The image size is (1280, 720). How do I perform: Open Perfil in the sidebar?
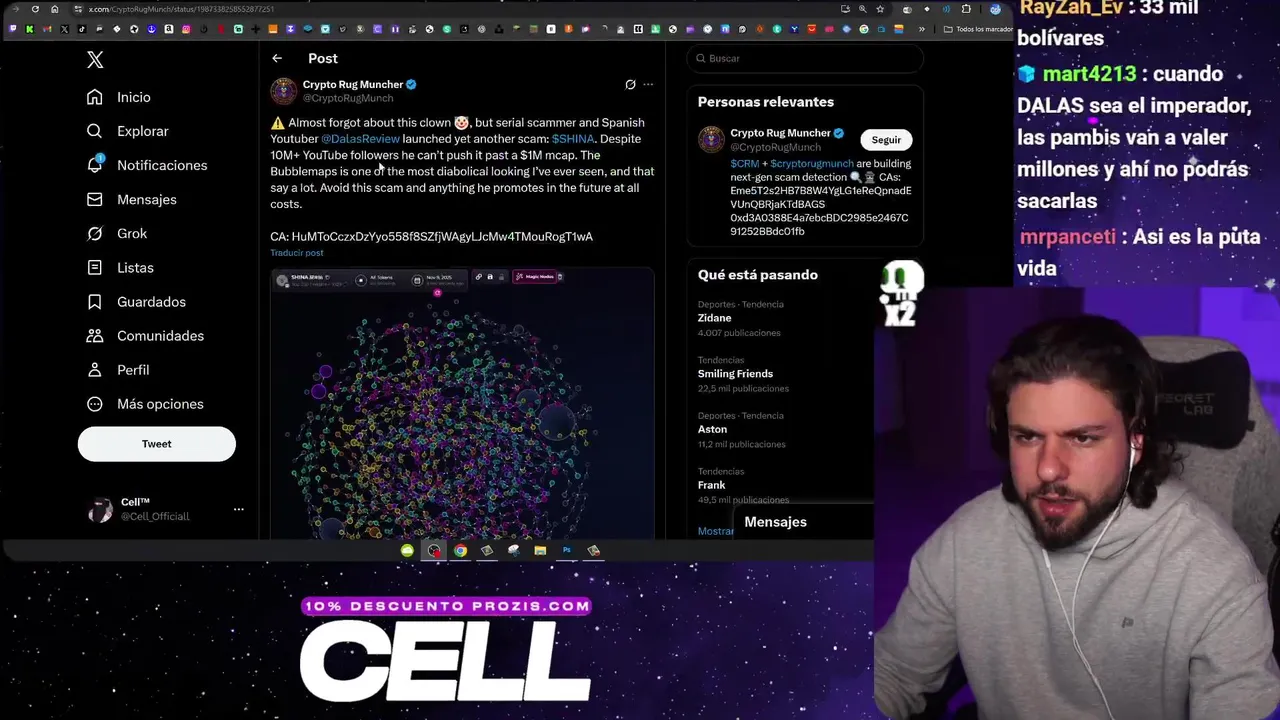click(118, 369)
